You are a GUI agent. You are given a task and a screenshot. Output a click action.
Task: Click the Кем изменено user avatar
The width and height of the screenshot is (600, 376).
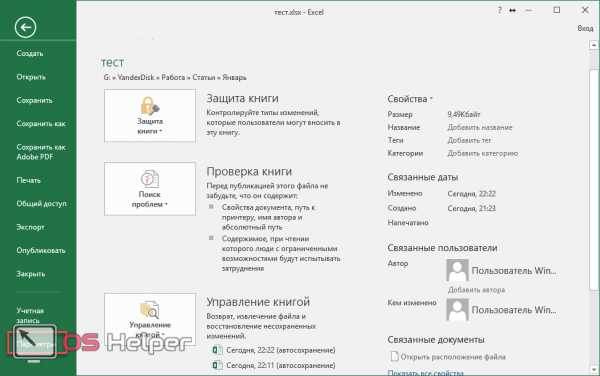coord(457,309)
